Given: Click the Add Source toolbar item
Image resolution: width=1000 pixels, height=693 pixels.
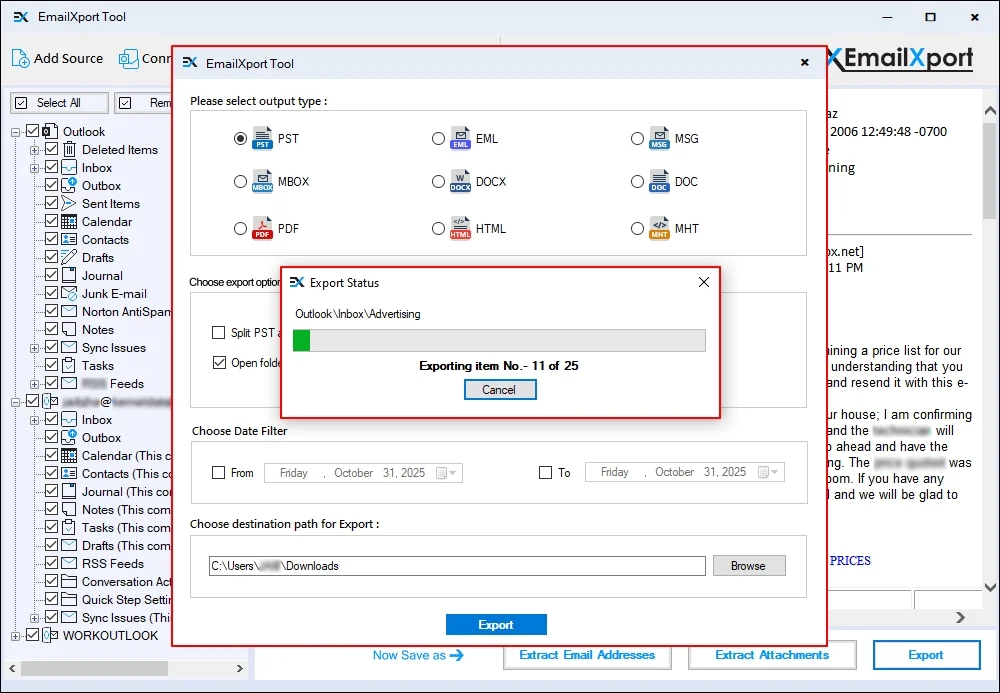Looking at the screenshot, I should coord(57,59).
